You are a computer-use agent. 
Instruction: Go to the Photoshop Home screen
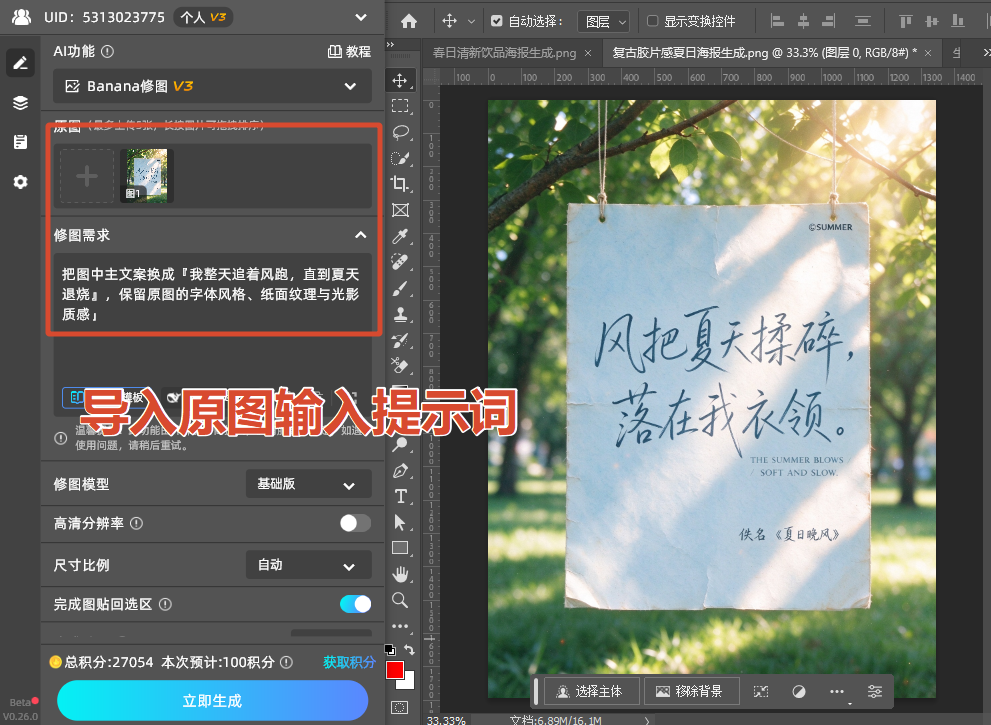coord(409,21)
